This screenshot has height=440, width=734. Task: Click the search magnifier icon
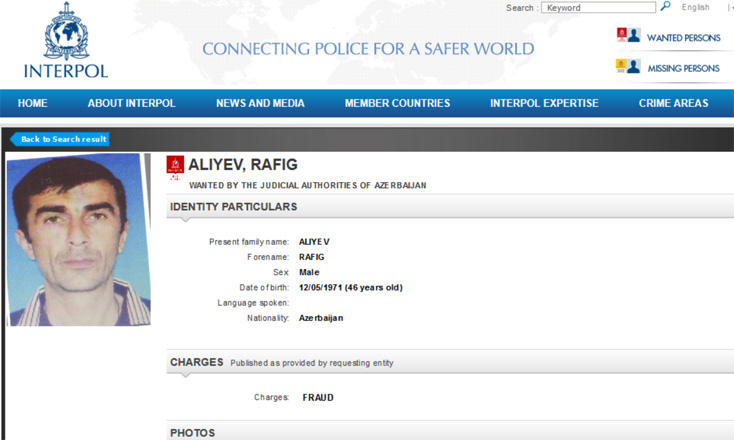pos(665,7)
